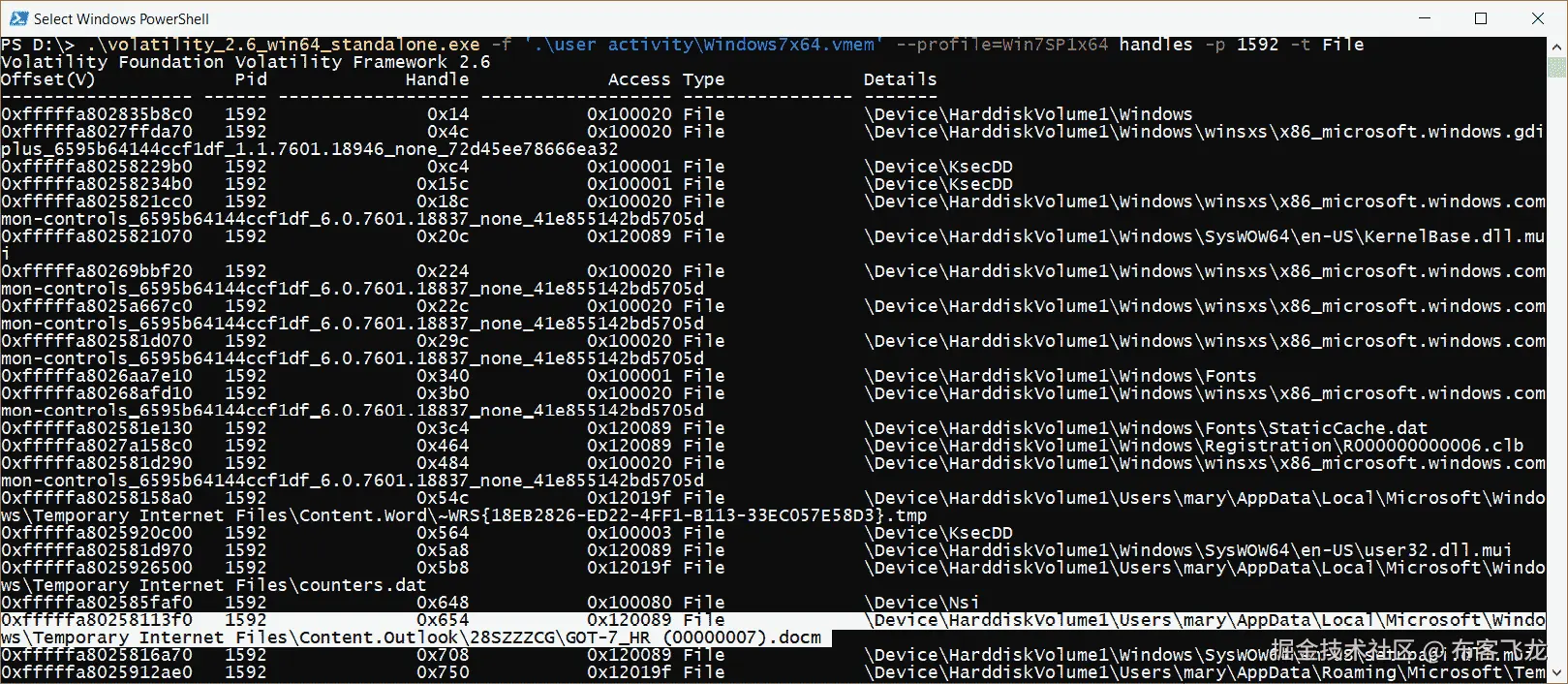The height and width of the screenshot is (684, 1568).
Task: Click offset 0xfffffa80258158a0
Action: click(x=97, y=498)
